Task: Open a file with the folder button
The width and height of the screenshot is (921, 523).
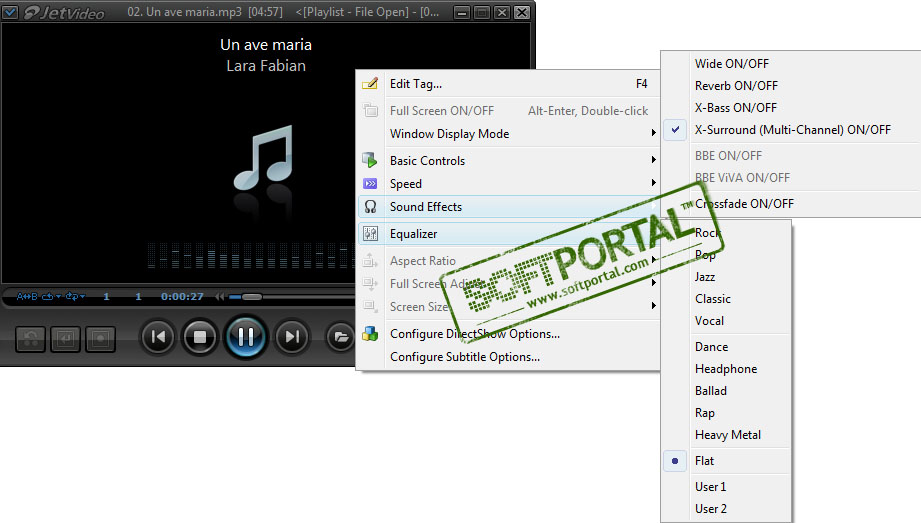Action: [x=340, y=337]
